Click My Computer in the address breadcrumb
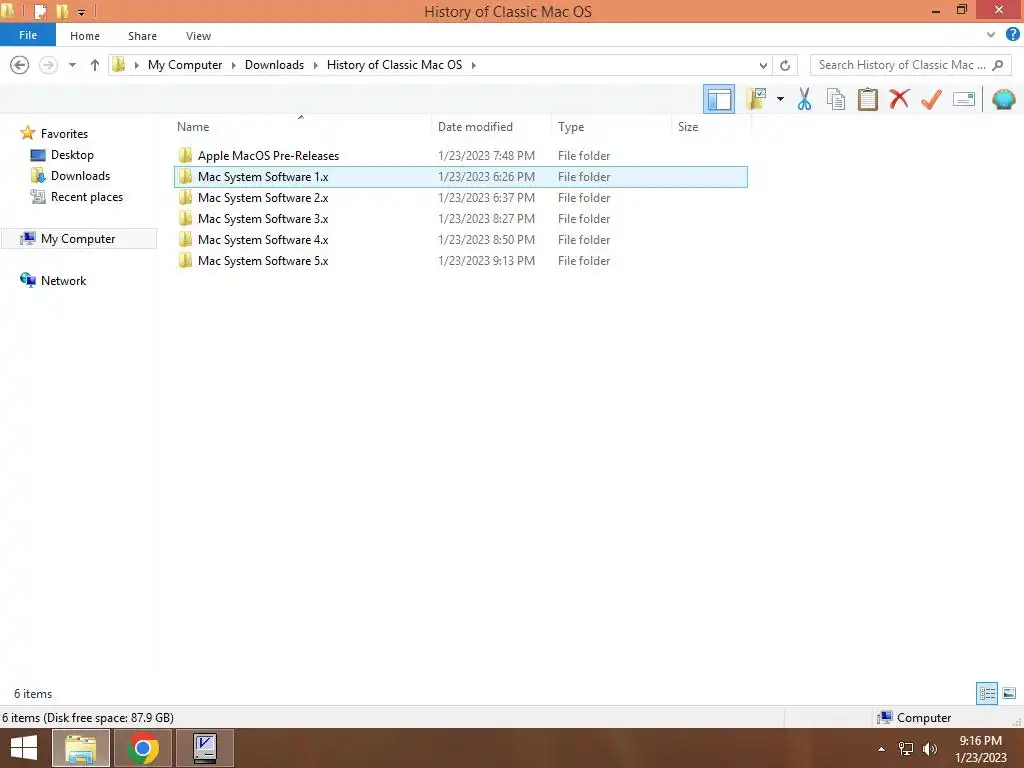Image resolution: width=1024 pixels, height=768 pixels. [185, 65]
